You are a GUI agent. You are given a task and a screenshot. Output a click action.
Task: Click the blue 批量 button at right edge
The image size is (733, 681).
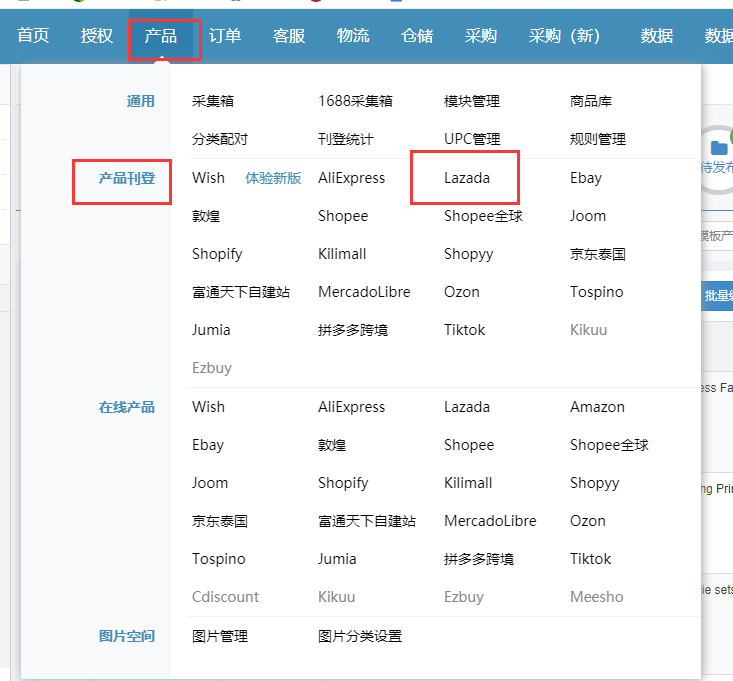point(717,296)
